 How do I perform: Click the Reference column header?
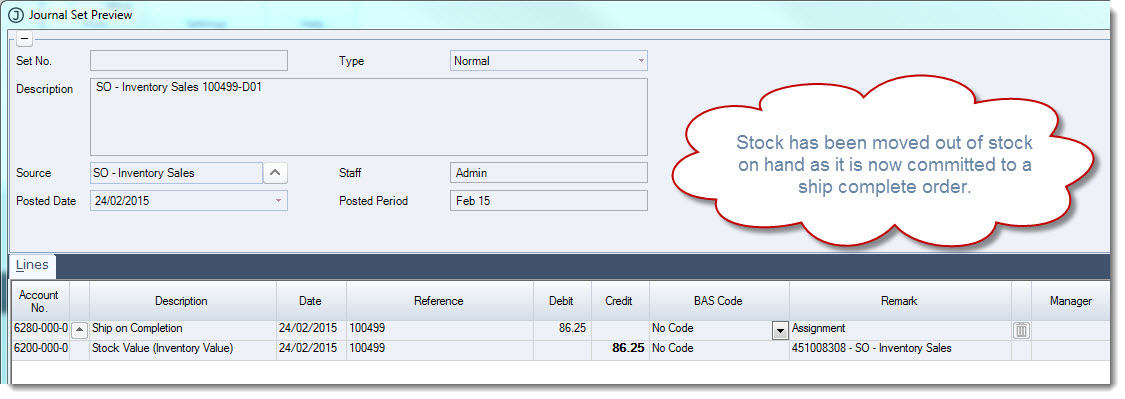coord(439,301)
